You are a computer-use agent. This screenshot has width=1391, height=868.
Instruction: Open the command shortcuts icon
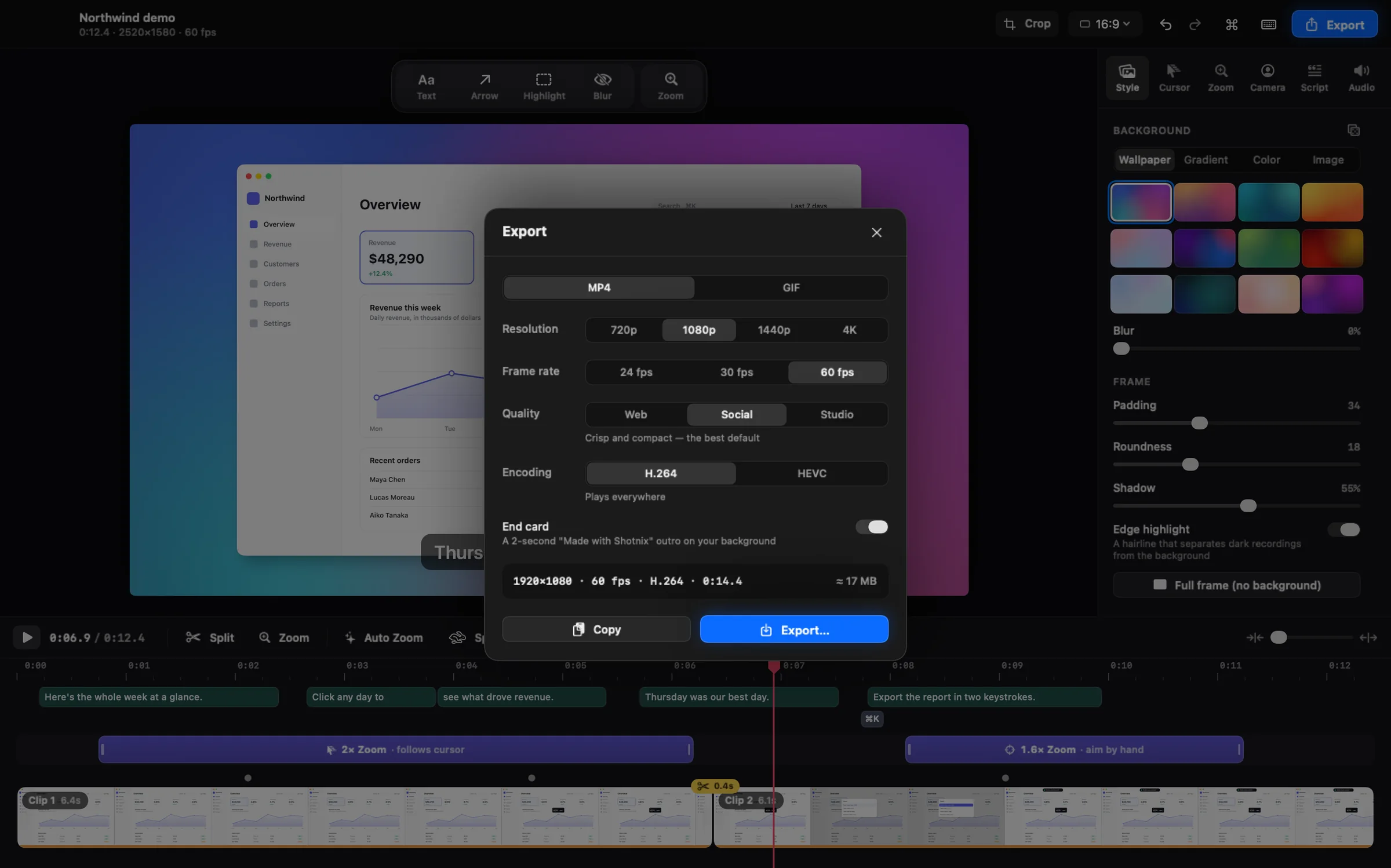tap(1232, 25)
